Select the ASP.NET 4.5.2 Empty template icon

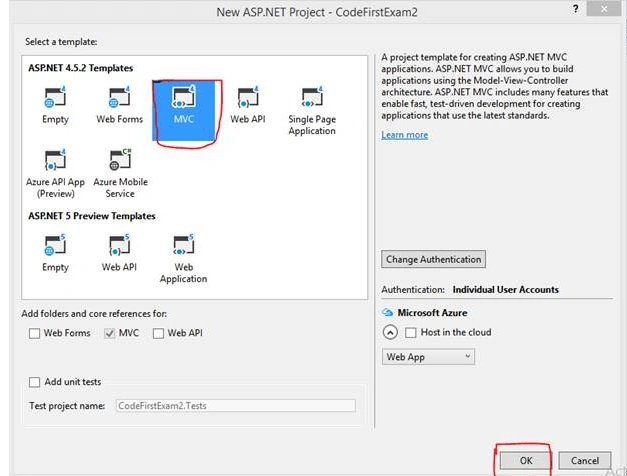point(55,97)
